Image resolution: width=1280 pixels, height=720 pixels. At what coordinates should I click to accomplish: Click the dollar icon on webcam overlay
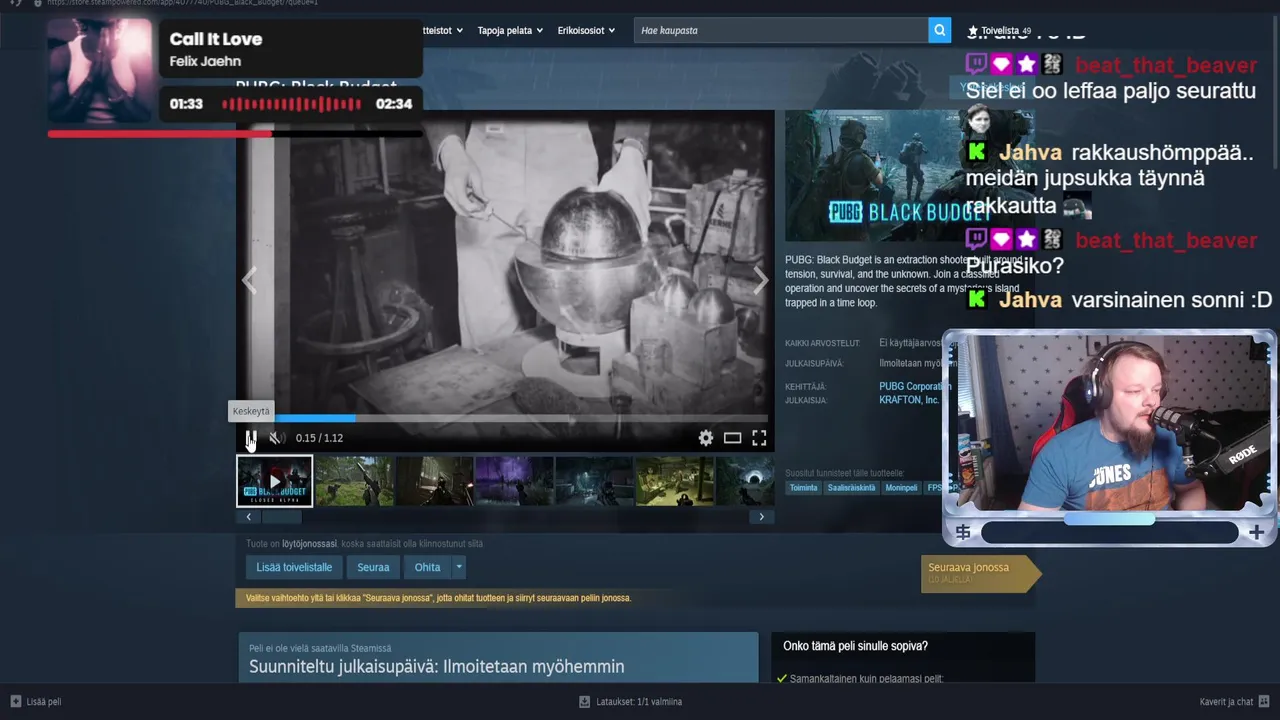[x=963, y=533]
